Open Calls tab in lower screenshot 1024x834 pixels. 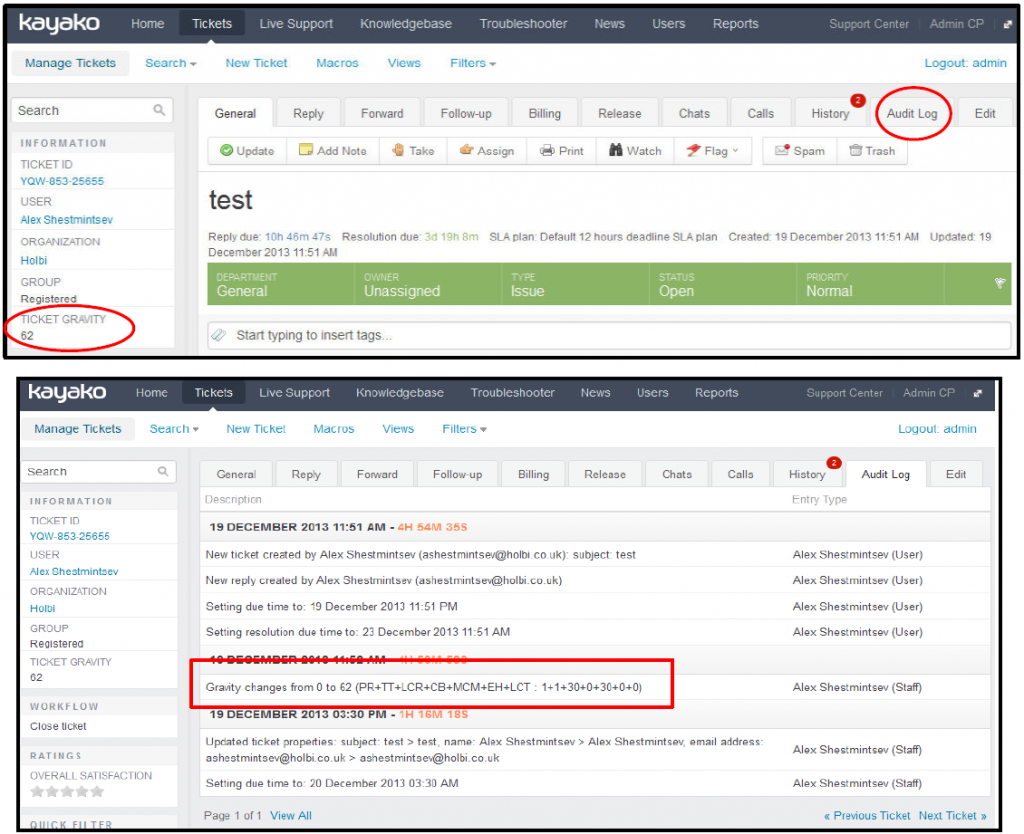pos(741,474)
